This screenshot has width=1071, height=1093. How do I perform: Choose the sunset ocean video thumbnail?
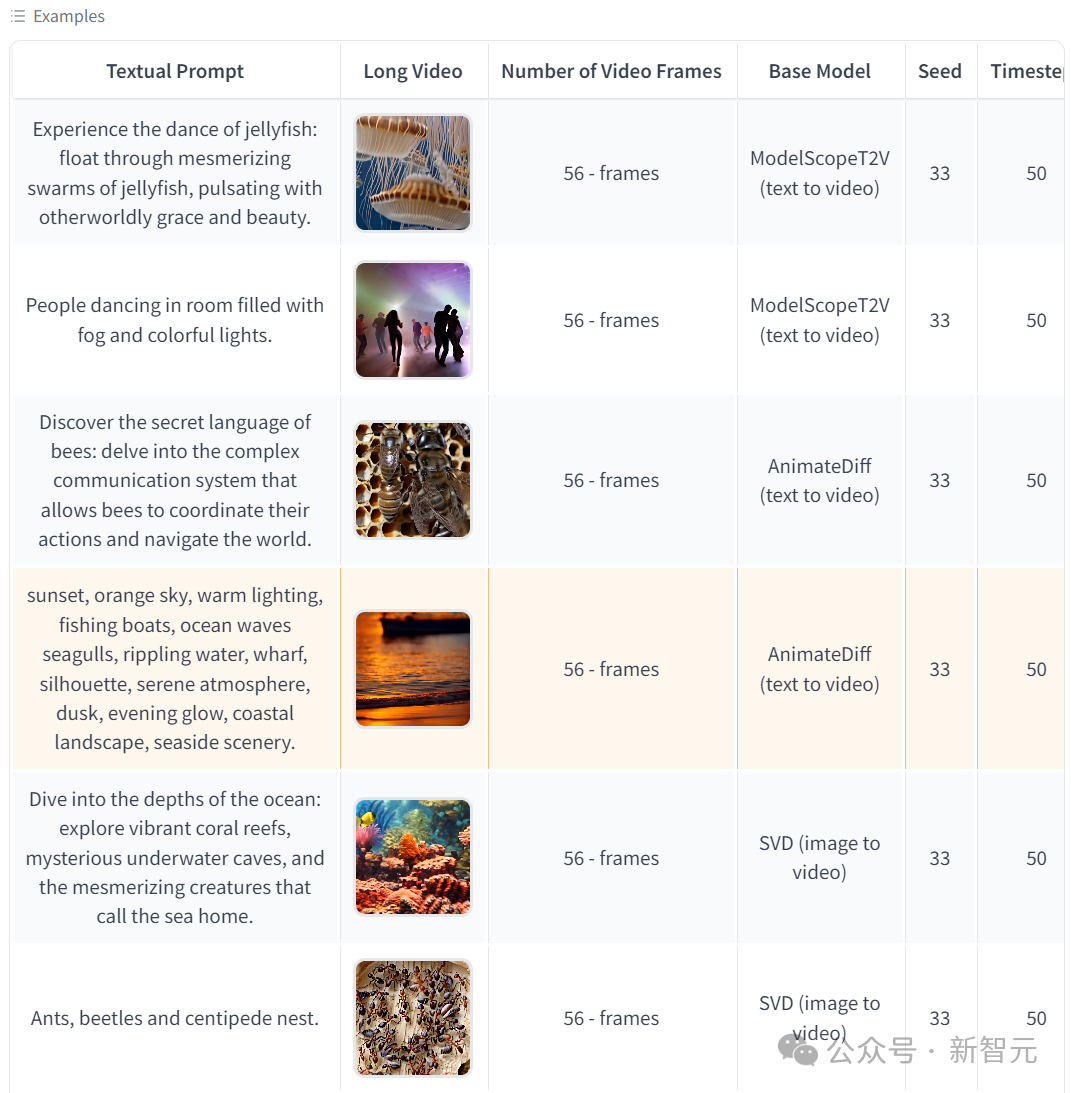(413, 669)
